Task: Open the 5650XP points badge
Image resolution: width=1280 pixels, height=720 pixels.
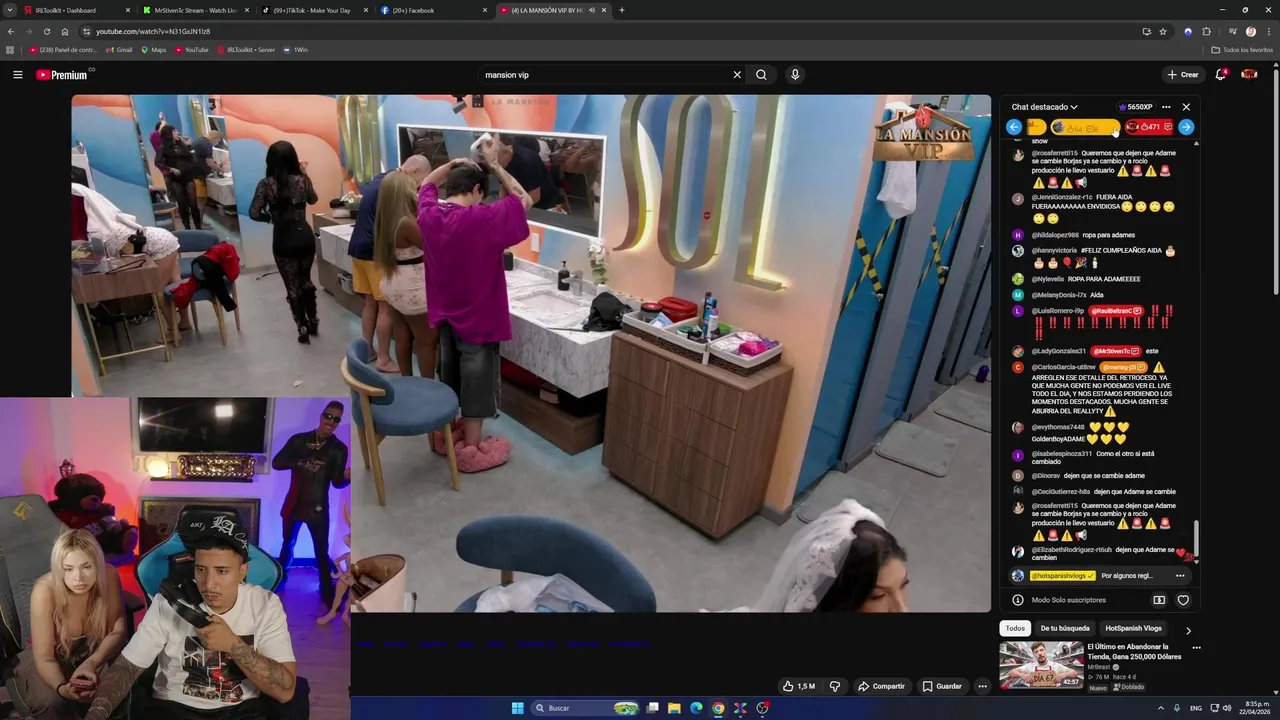Action: tap(1135, 107)
